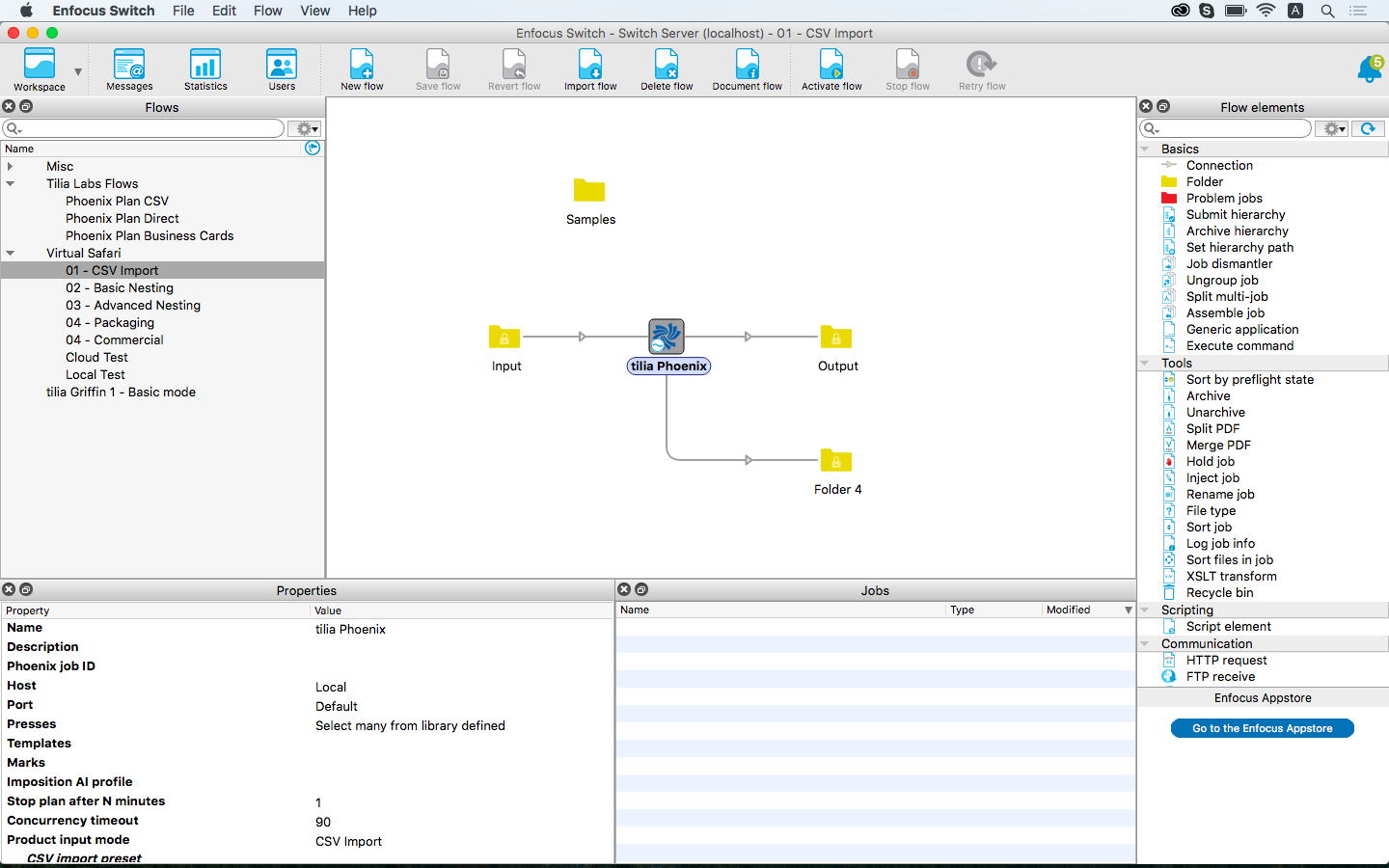Collapse the Scripting section

coord(1145,610)
